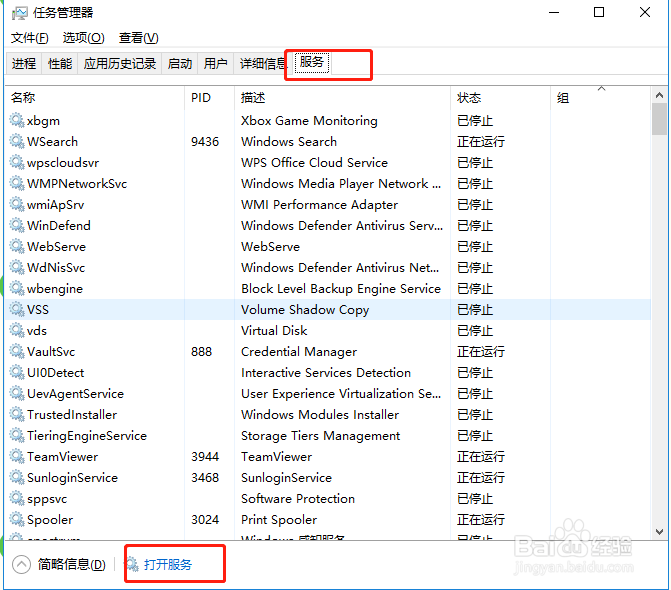Screen dimensions: 671x590
Task: Click the gear icon next to 打开服务
Action: (x=132, y=564)
